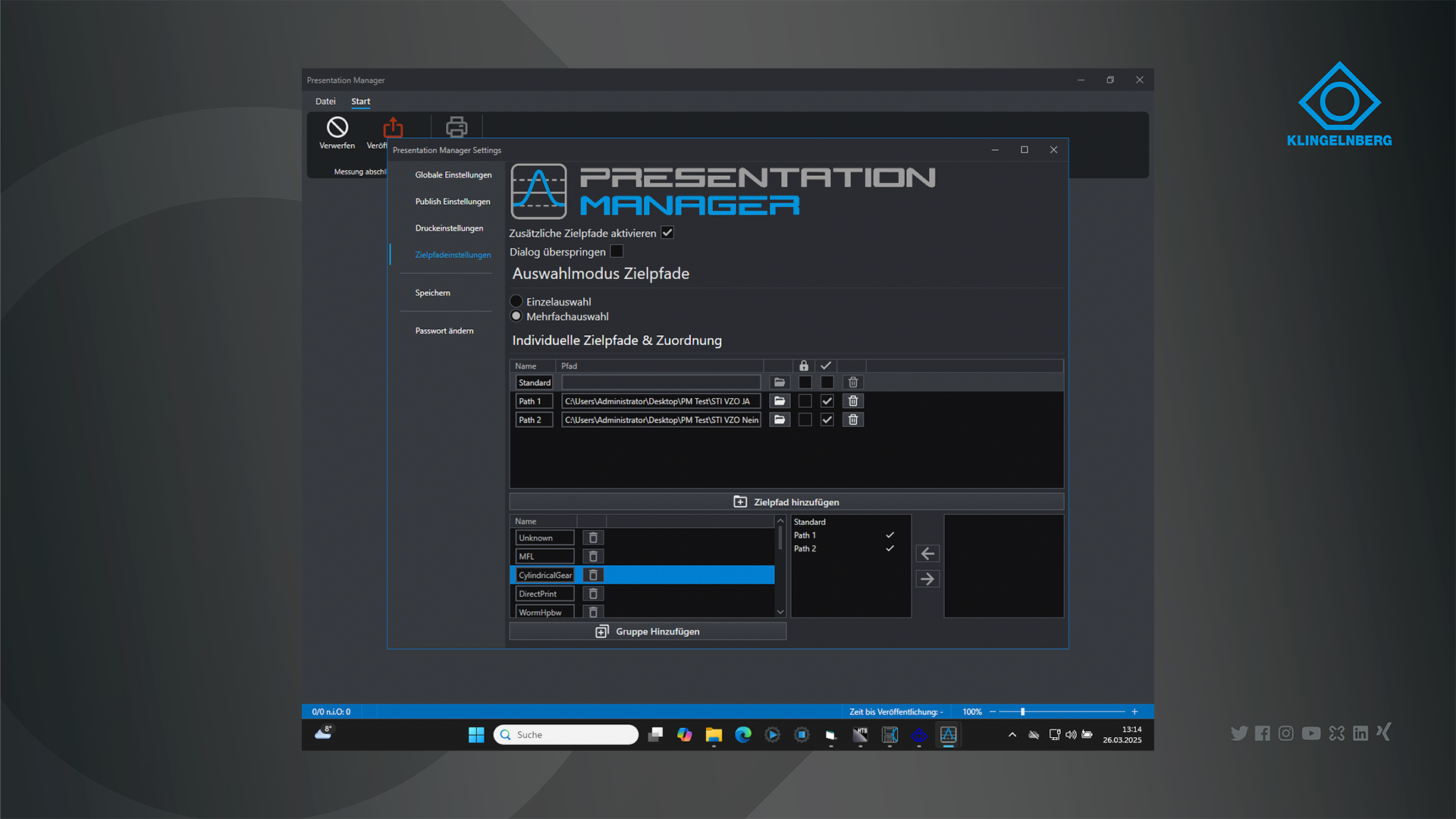Click the taskbar clock 13:14
Screen dimensions: 1456x819
tap(1131, 730)
